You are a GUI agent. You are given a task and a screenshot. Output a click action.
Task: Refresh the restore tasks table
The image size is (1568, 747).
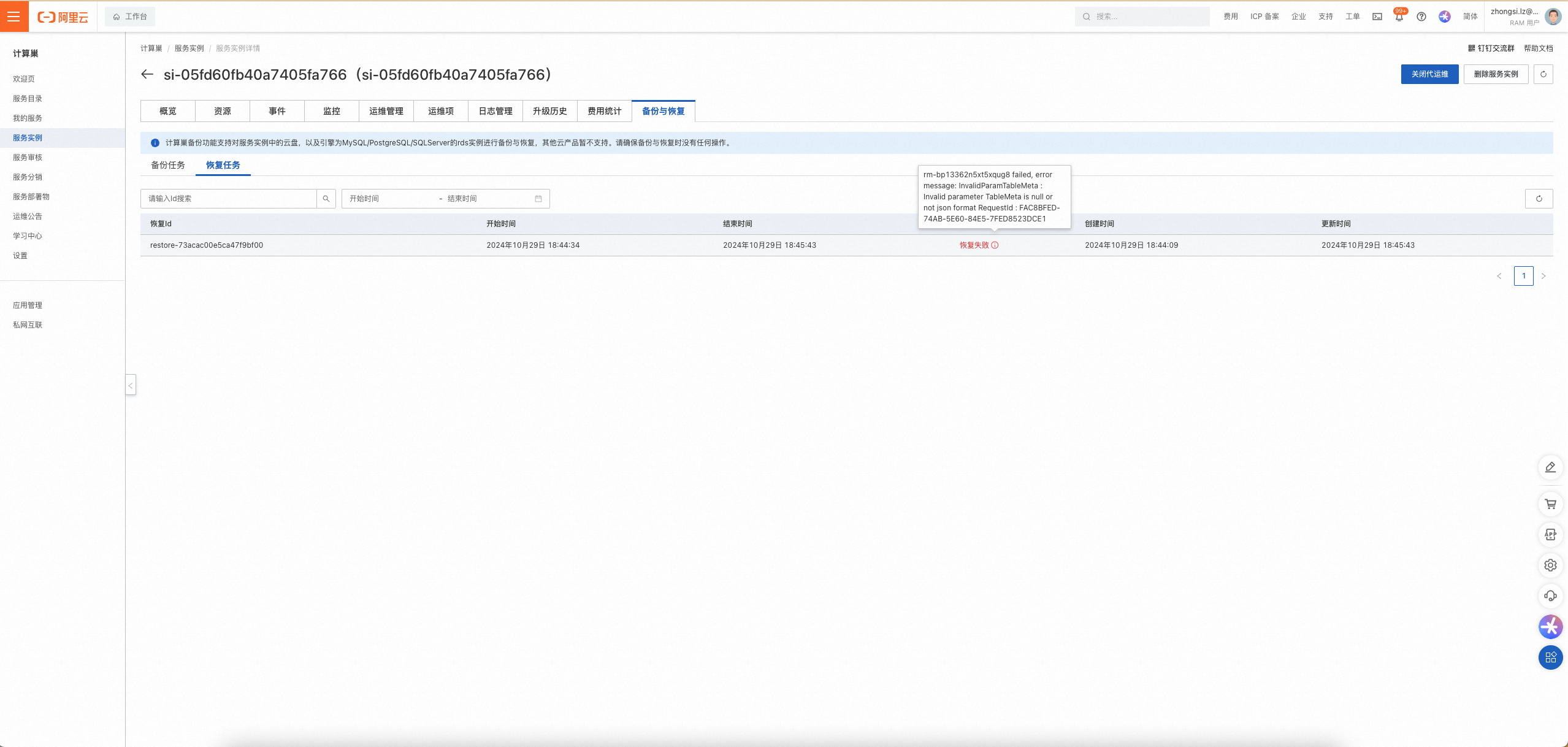point(1539,199)
